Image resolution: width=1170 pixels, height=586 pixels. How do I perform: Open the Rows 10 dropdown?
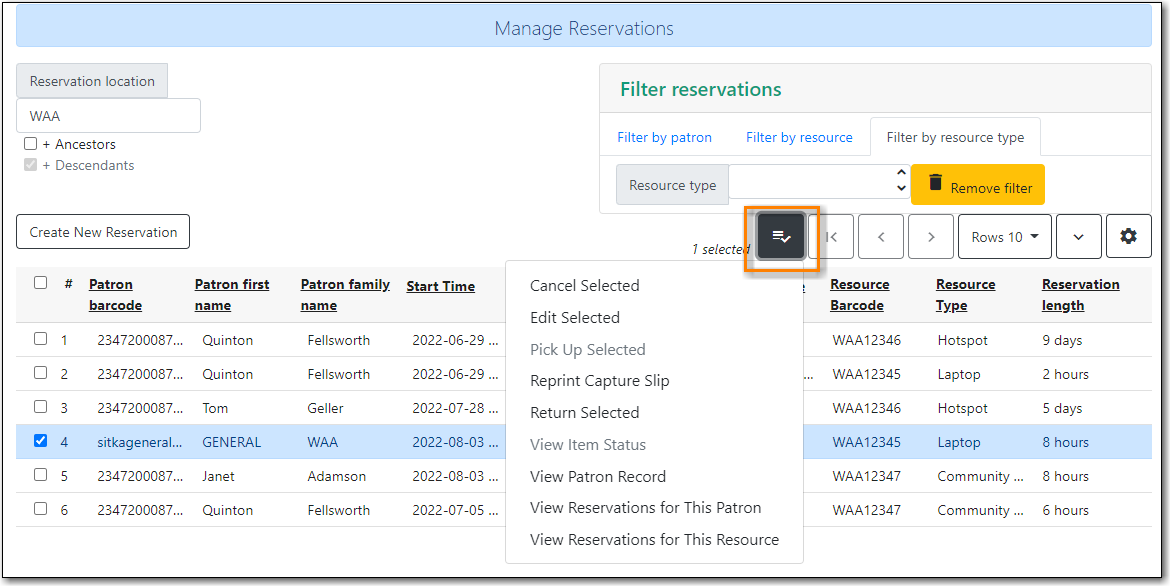click(x=1004, y=236)
